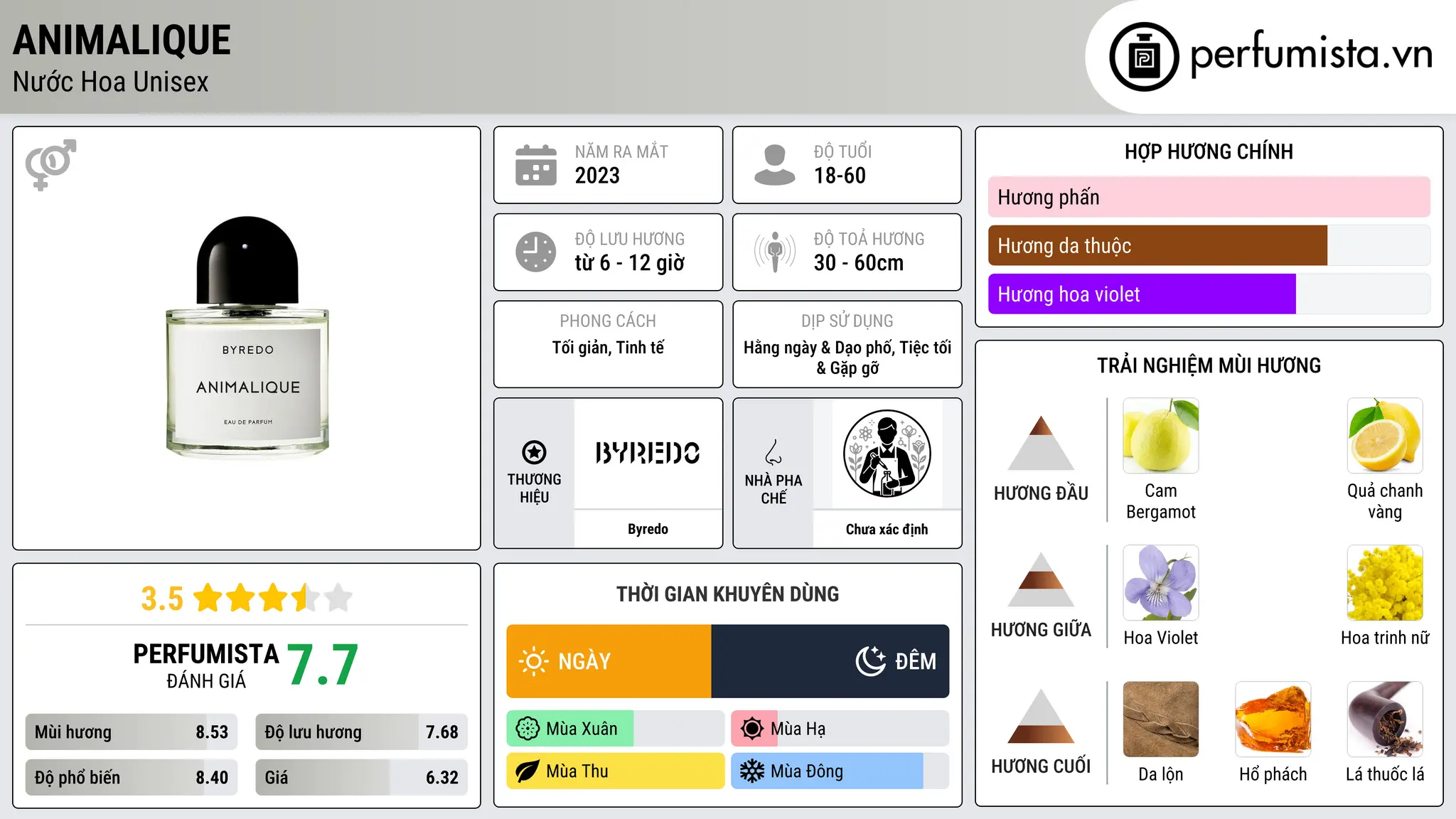Select the Mùa Thu season bar

pos(616,771)
